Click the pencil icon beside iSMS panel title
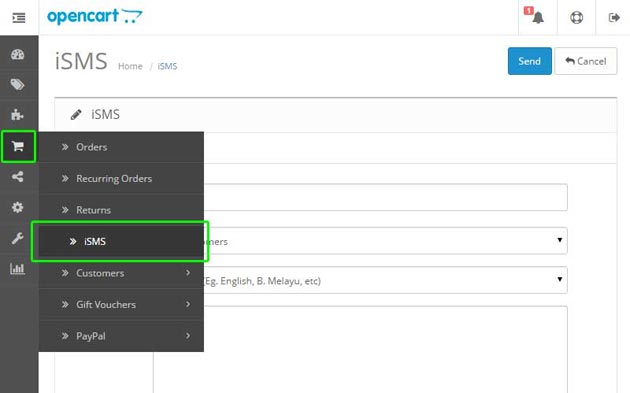Screen dimensions: 630x393 pos(76,115)
